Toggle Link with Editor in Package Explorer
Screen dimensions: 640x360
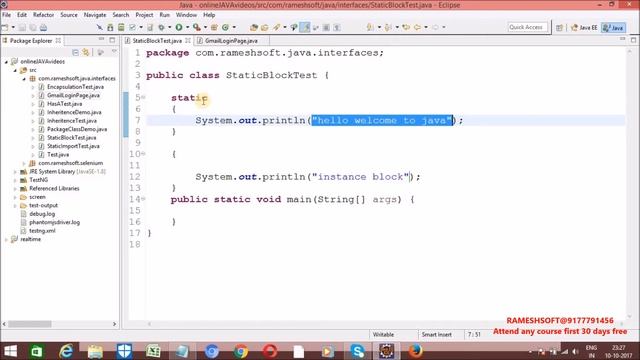tap(86, 52)
